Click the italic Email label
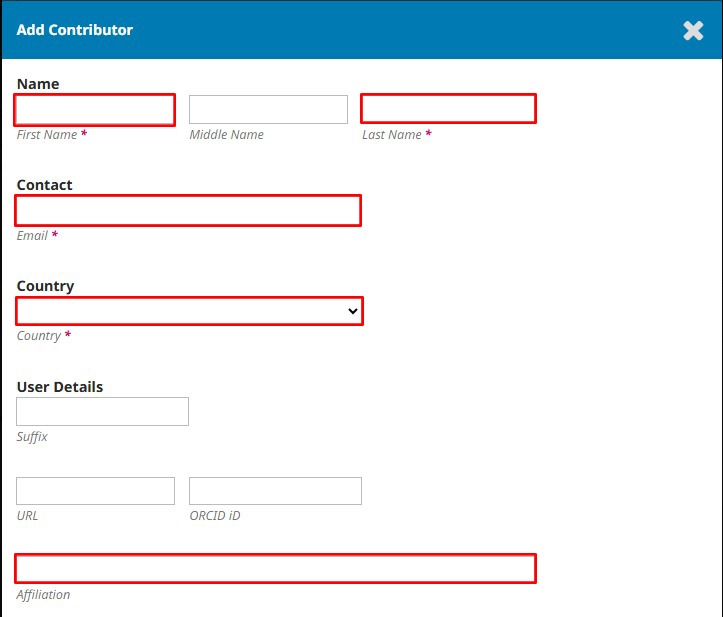The width and height of the screenshot is (723, 617). [32, 236]
